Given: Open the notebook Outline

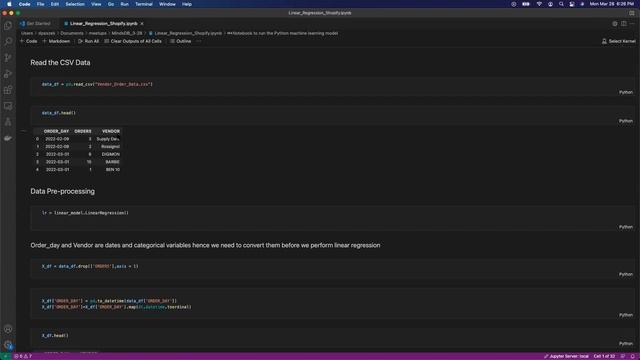Looking at the screenshot, I should click(180, 41).
